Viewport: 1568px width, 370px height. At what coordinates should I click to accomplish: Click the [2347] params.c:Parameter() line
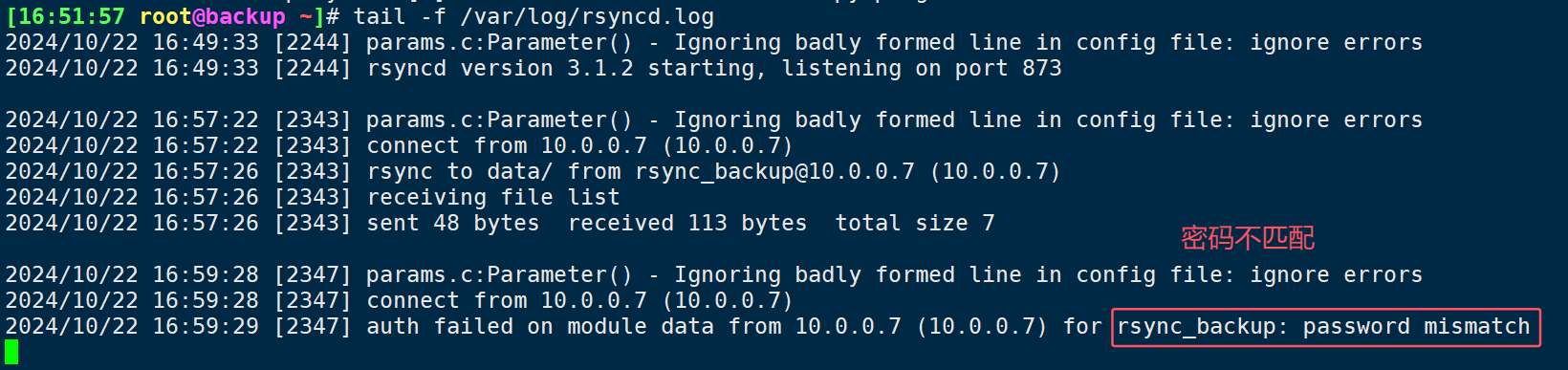(x=714, y=275)
